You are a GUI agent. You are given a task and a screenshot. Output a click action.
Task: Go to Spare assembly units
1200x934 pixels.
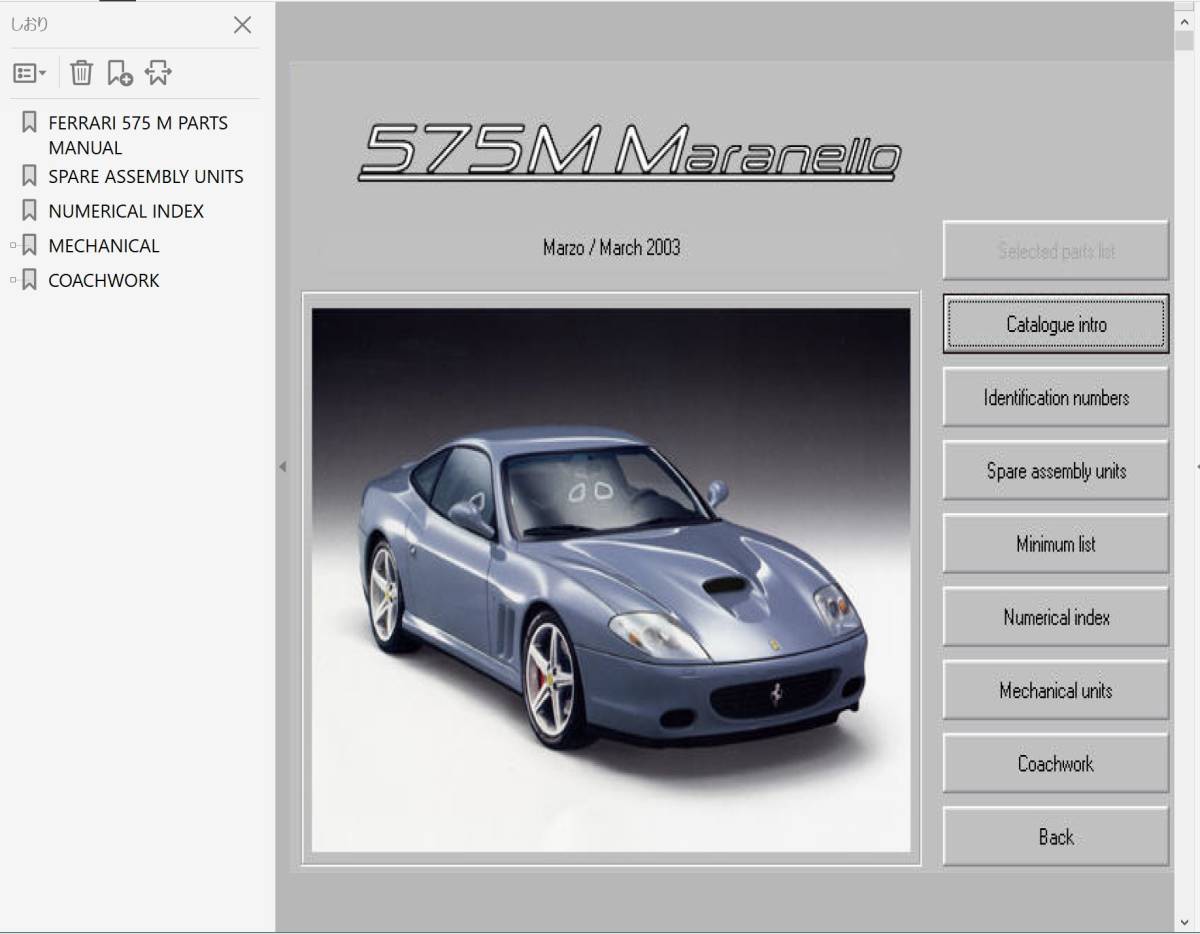[1056, 471]
